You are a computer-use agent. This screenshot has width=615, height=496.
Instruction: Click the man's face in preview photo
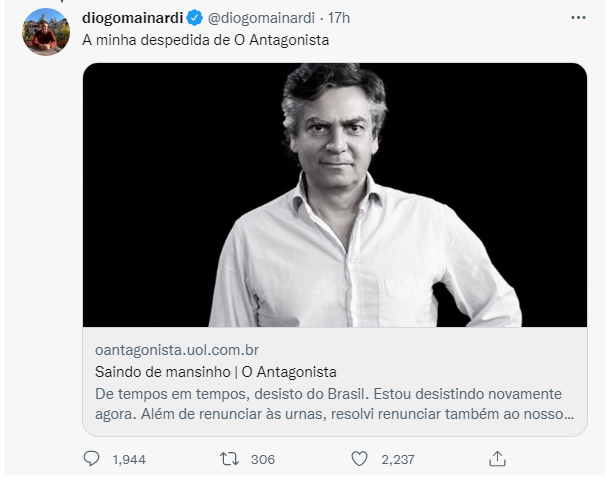(x=335, y=133)
